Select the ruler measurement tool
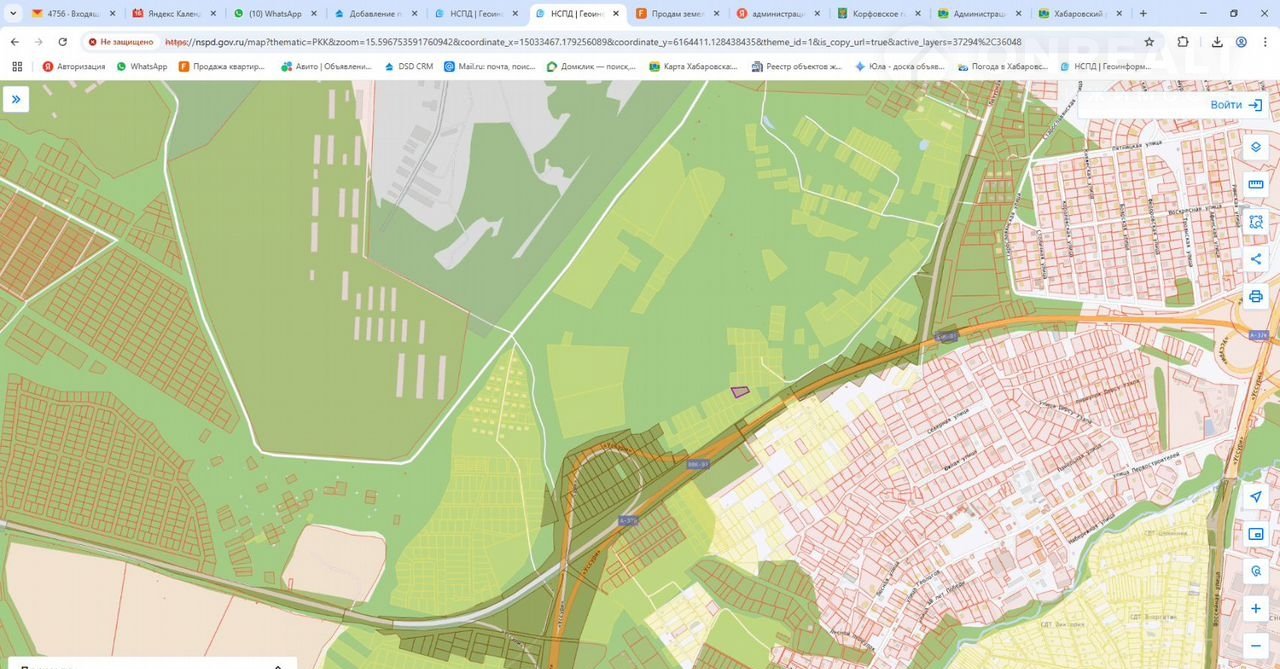Screen dimensions: 1280x669 pos(1256,185)
